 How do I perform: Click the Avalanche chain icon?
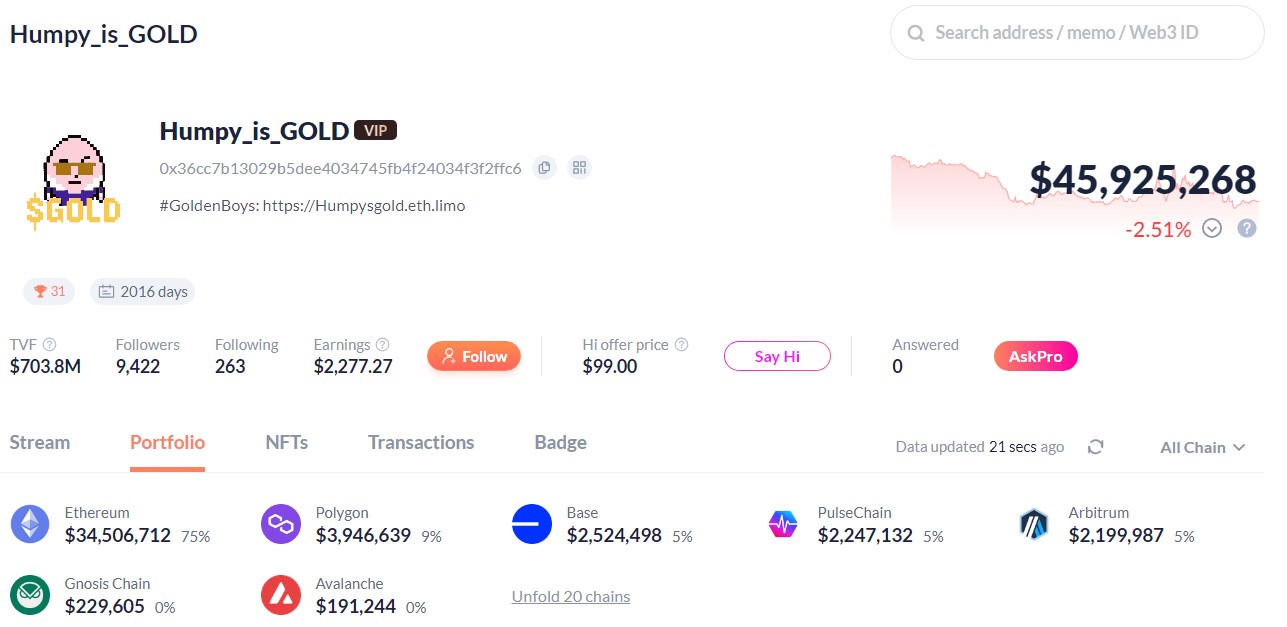click(281, 594)
